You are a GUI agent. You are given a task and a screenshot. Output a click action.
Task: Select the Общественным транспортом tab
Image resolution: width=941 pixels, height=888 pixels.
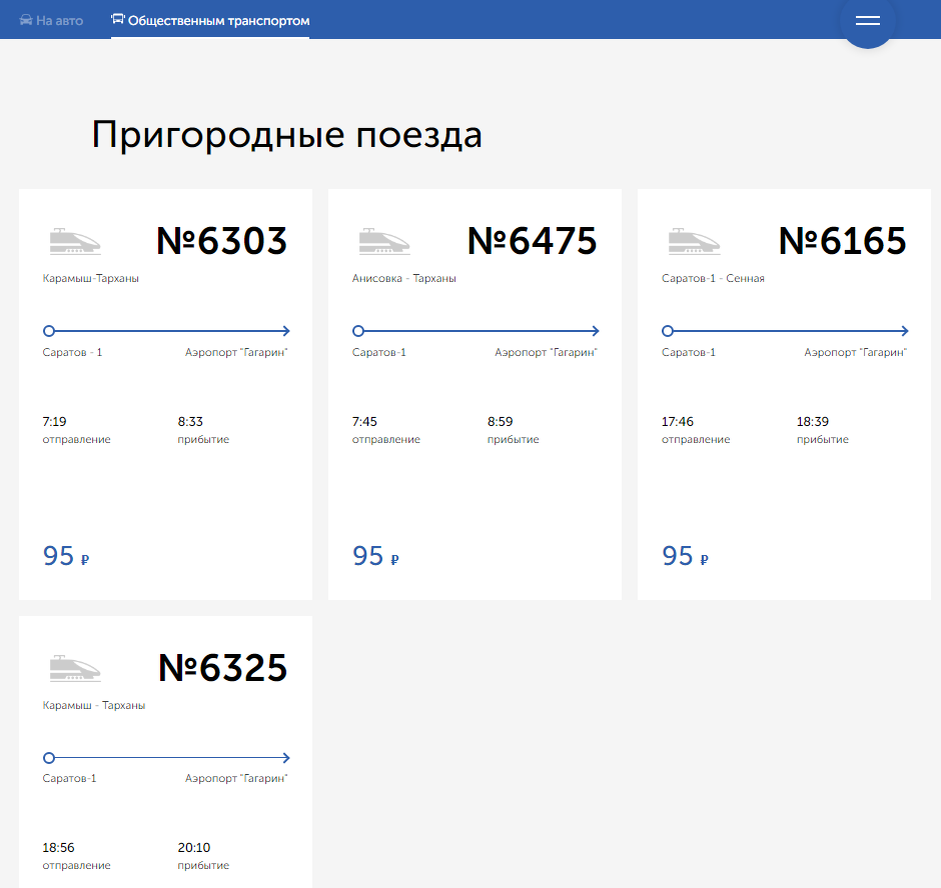210,20
